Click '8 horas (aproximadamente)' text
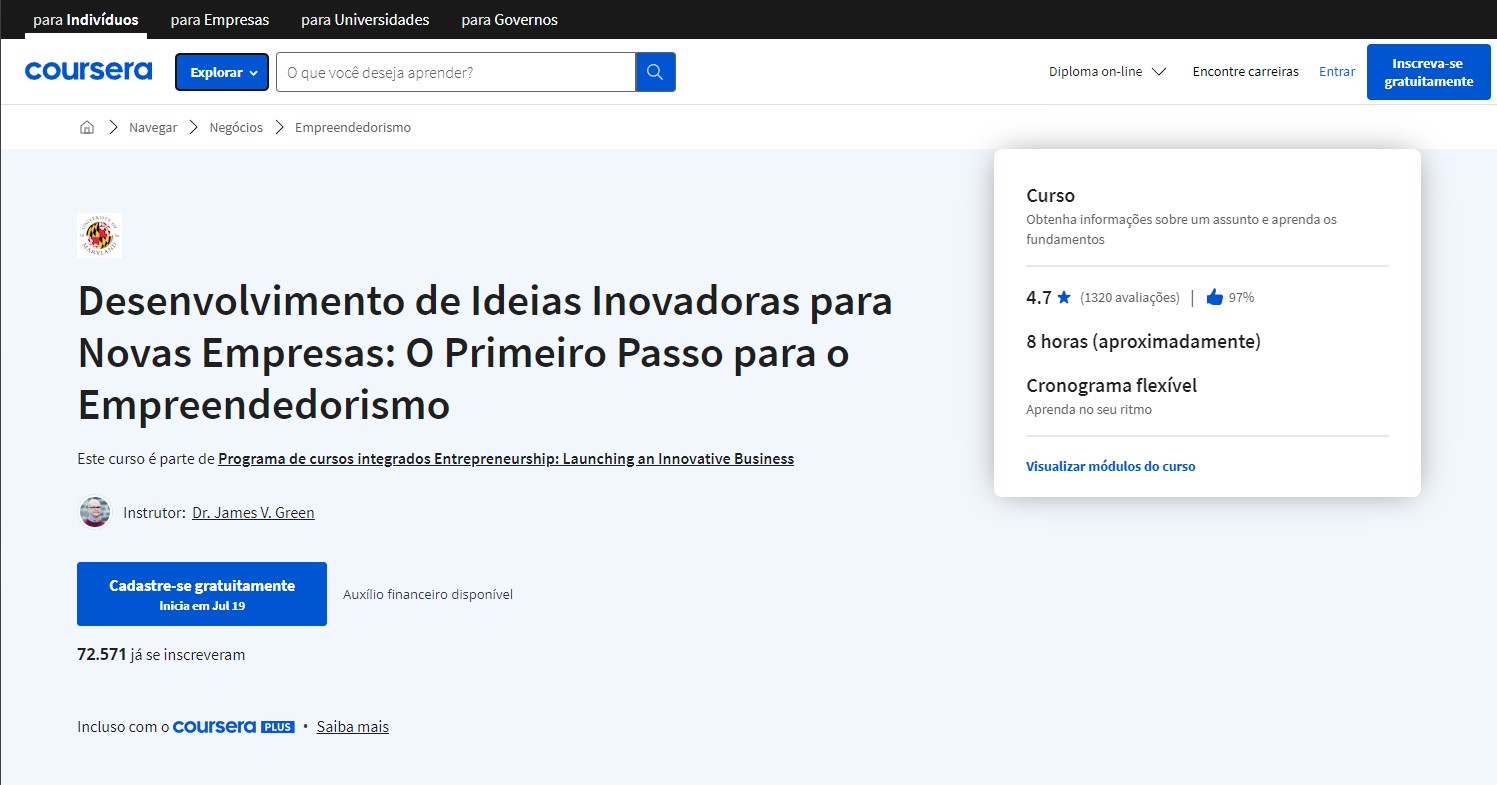The image size is (1497, 785). pyautogui.click(x=1143, y=342)
